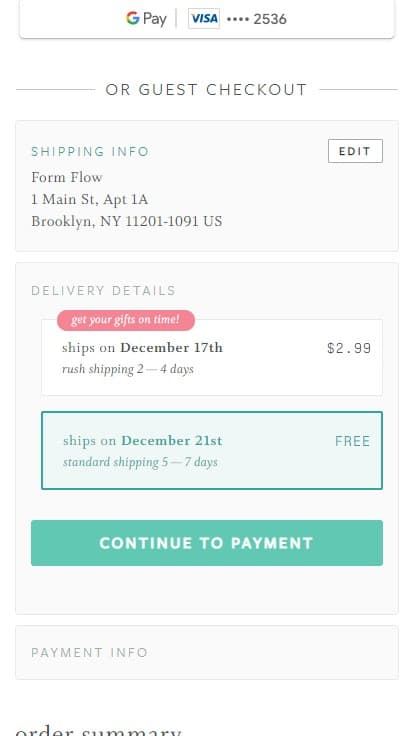Click the Or Guest Checkout divider text
The image size is (414, 736).
pyautogui.click(x=206, y=90)
